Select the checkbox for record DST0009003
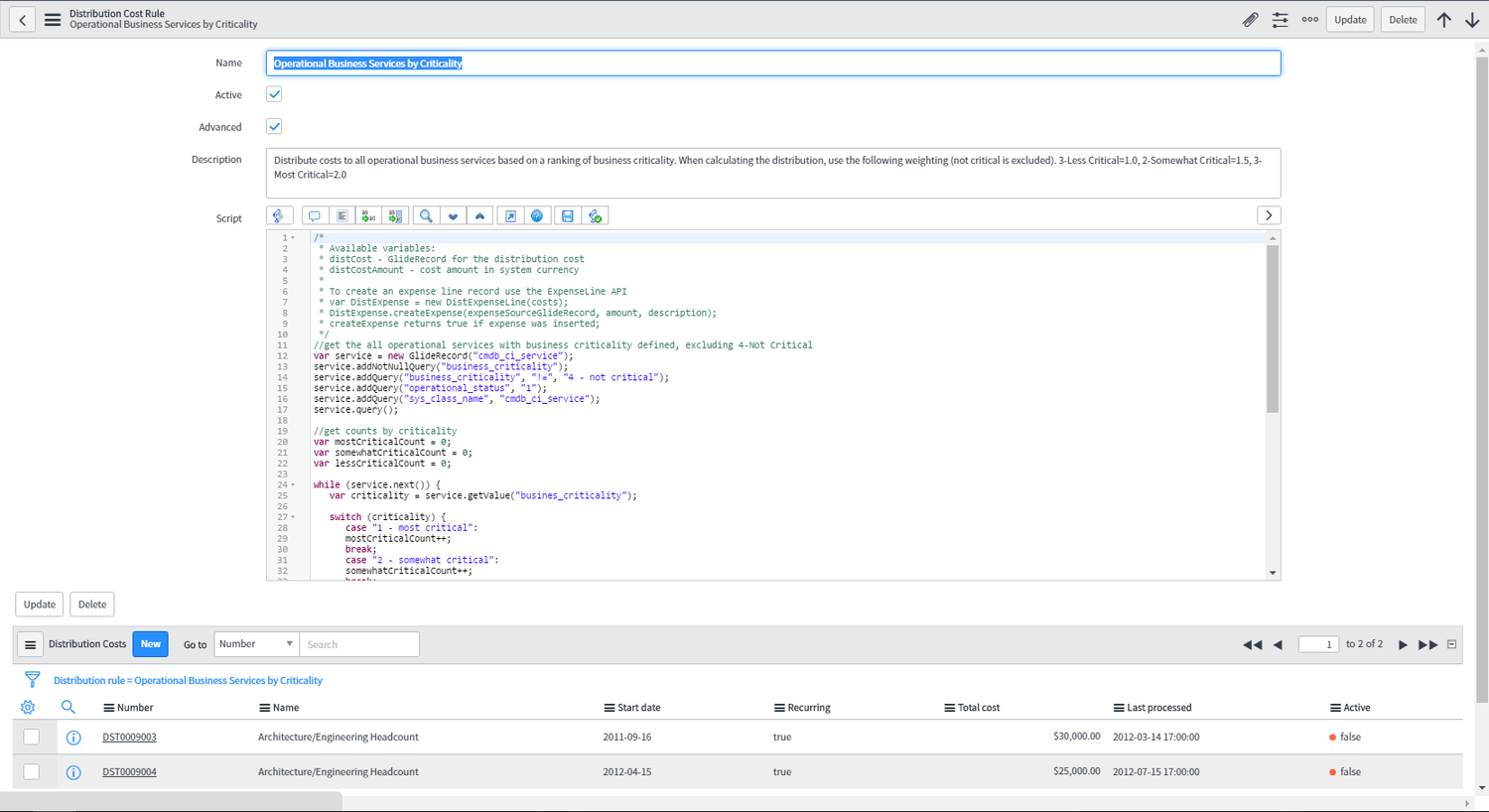 [30, 737]
